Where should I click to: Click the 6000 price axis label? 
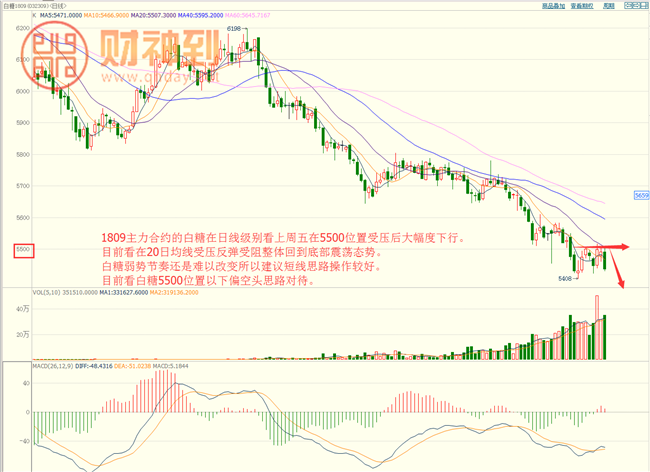click(23, 92)
